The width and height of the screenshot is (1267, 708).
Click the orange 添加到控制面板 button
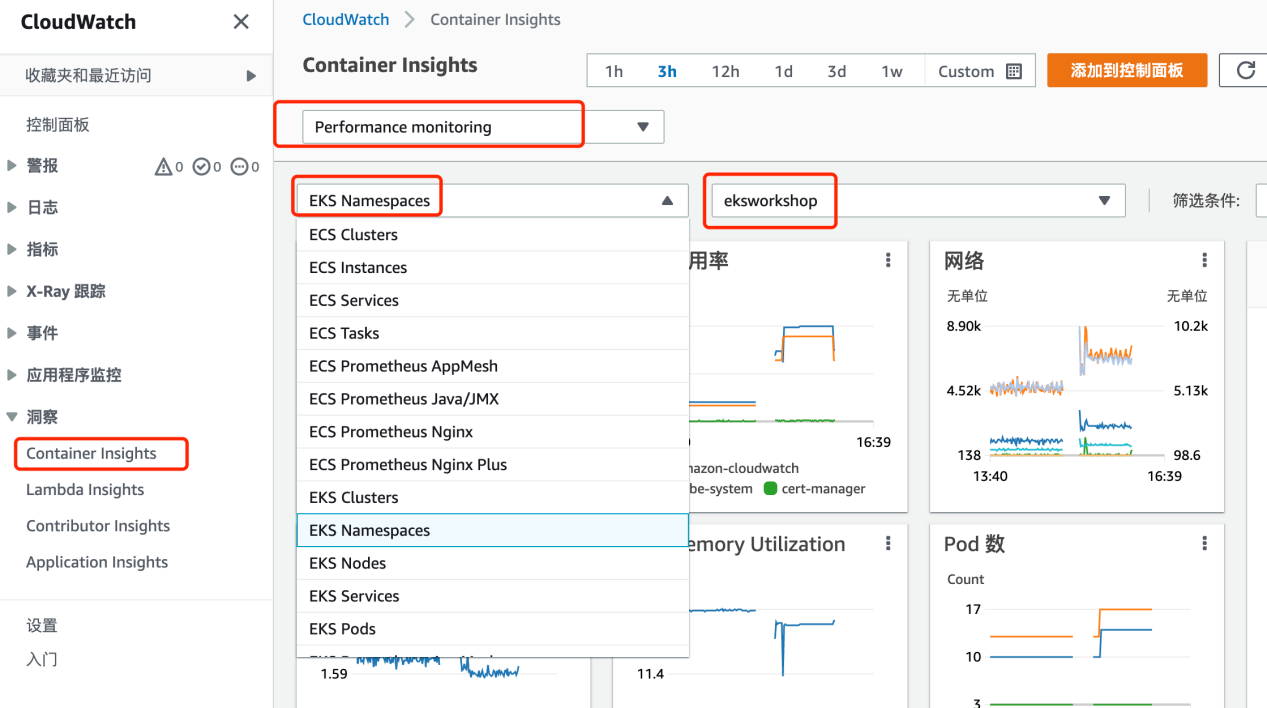(x=1126, y=71)
